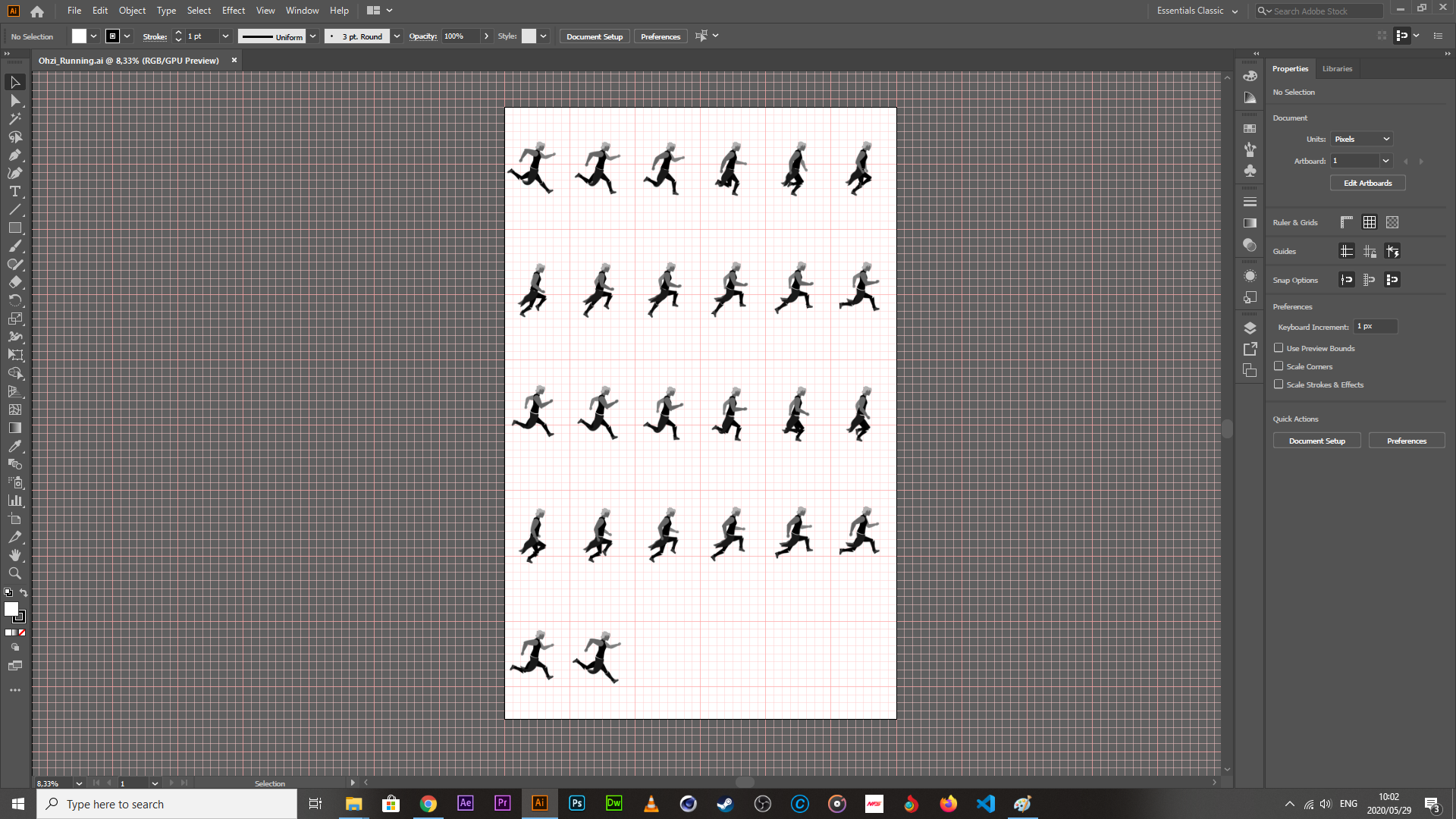
Task: Click Document Setup under Quick Actions
Action: (x=1316, y=441)
